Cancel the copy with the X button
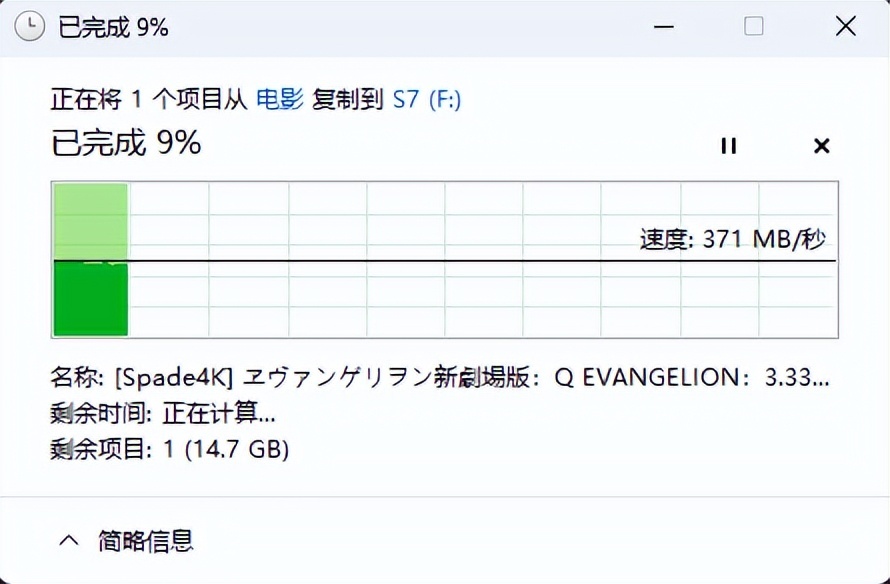The height and width of the screenshot is (584, 890). 821,146
